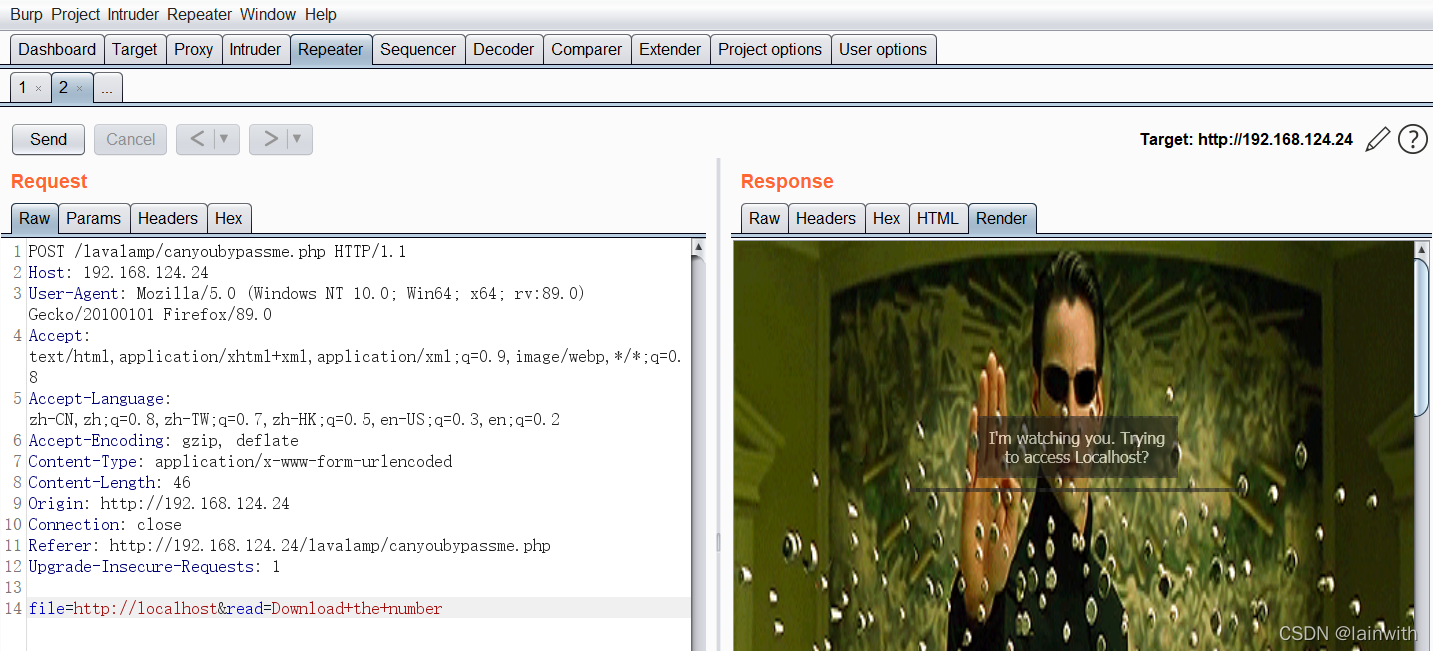The width and height of the screenshot is (1433, 651).
Task: Select the response HTML tab
Action: [x=938, y=218]
